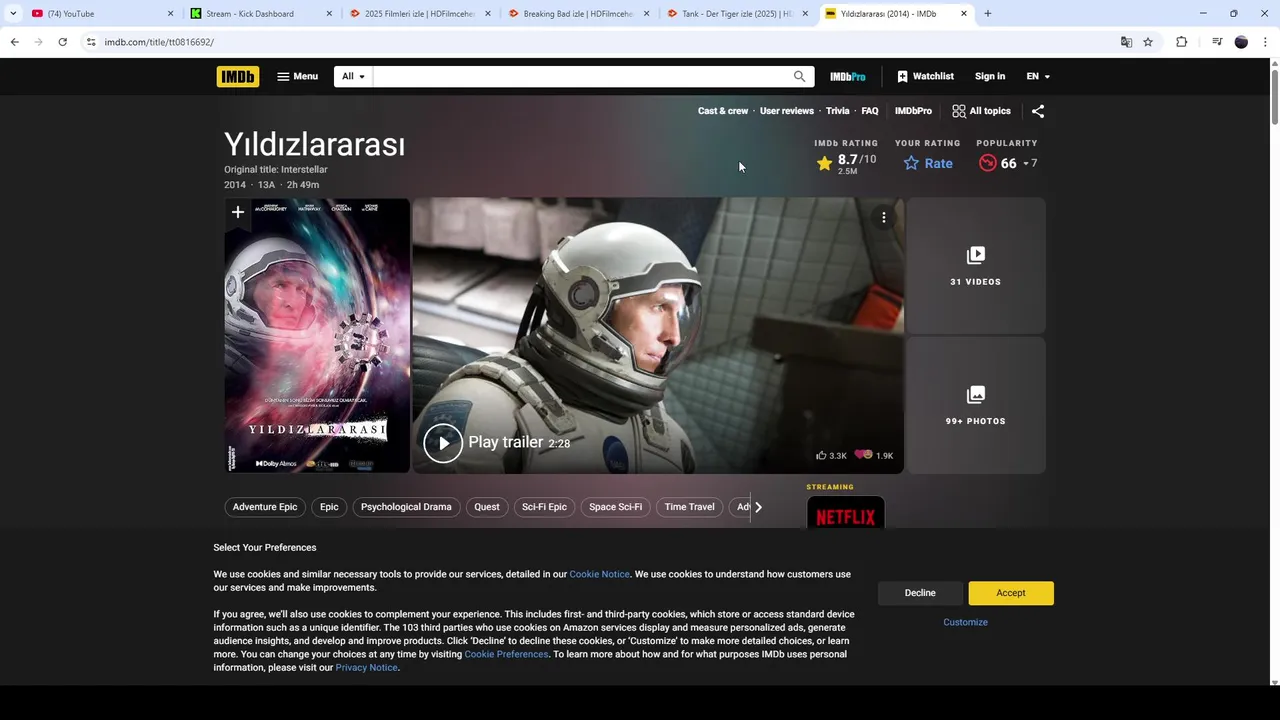Select the Space Sci-Fi chip
This screenshot has width=1280, height=720.
pos(615,507)
